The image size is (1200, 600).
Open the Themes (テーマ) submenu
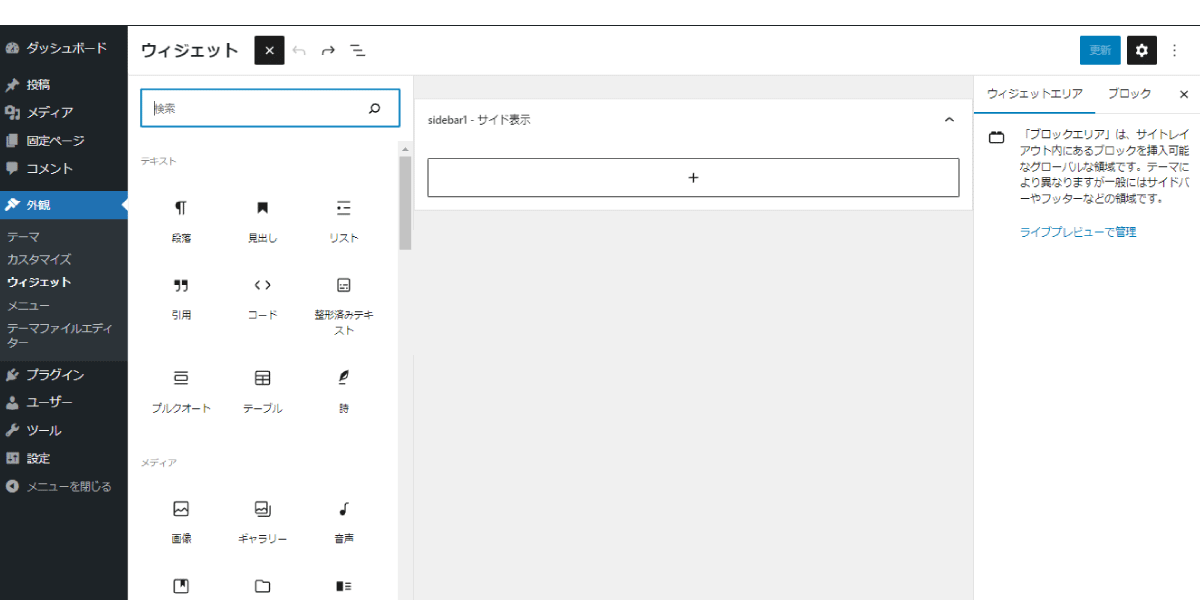[x=24, y=237]
